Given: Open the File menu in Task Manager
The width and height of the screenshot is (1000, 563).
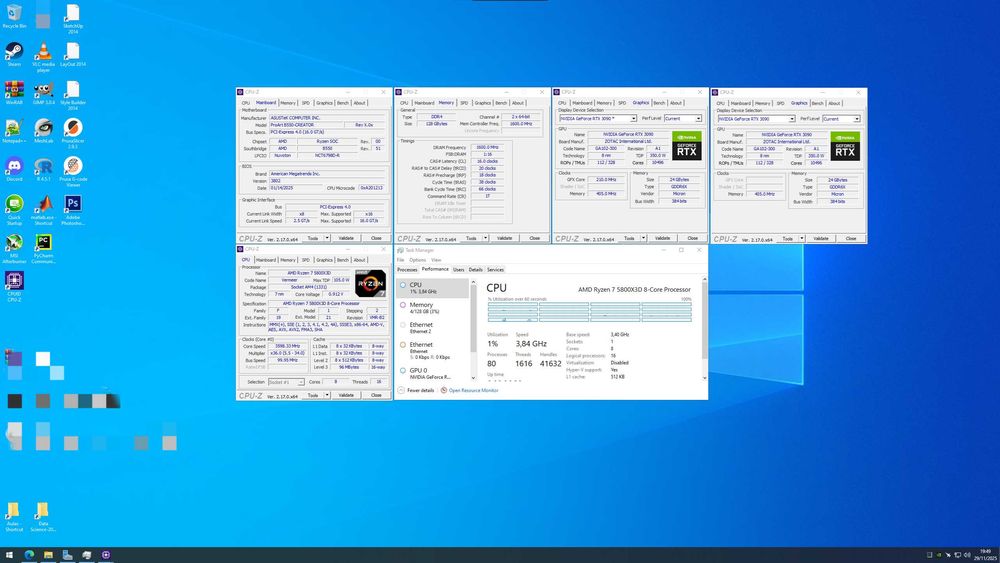Looking at the screenshot, I should [401, 260].
